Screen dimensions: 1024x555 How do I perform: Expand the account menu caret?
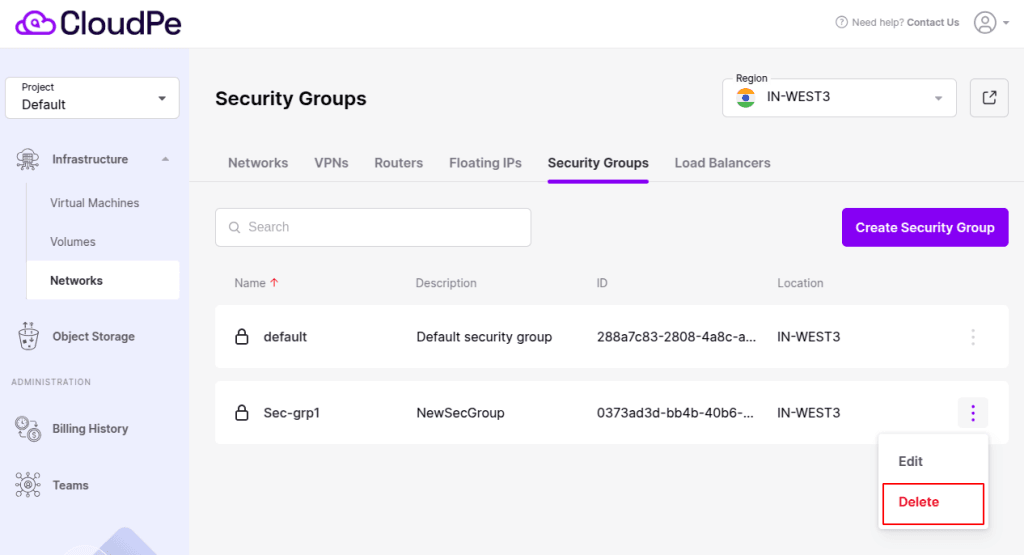pyautogui.click(x=1006, y=22)
